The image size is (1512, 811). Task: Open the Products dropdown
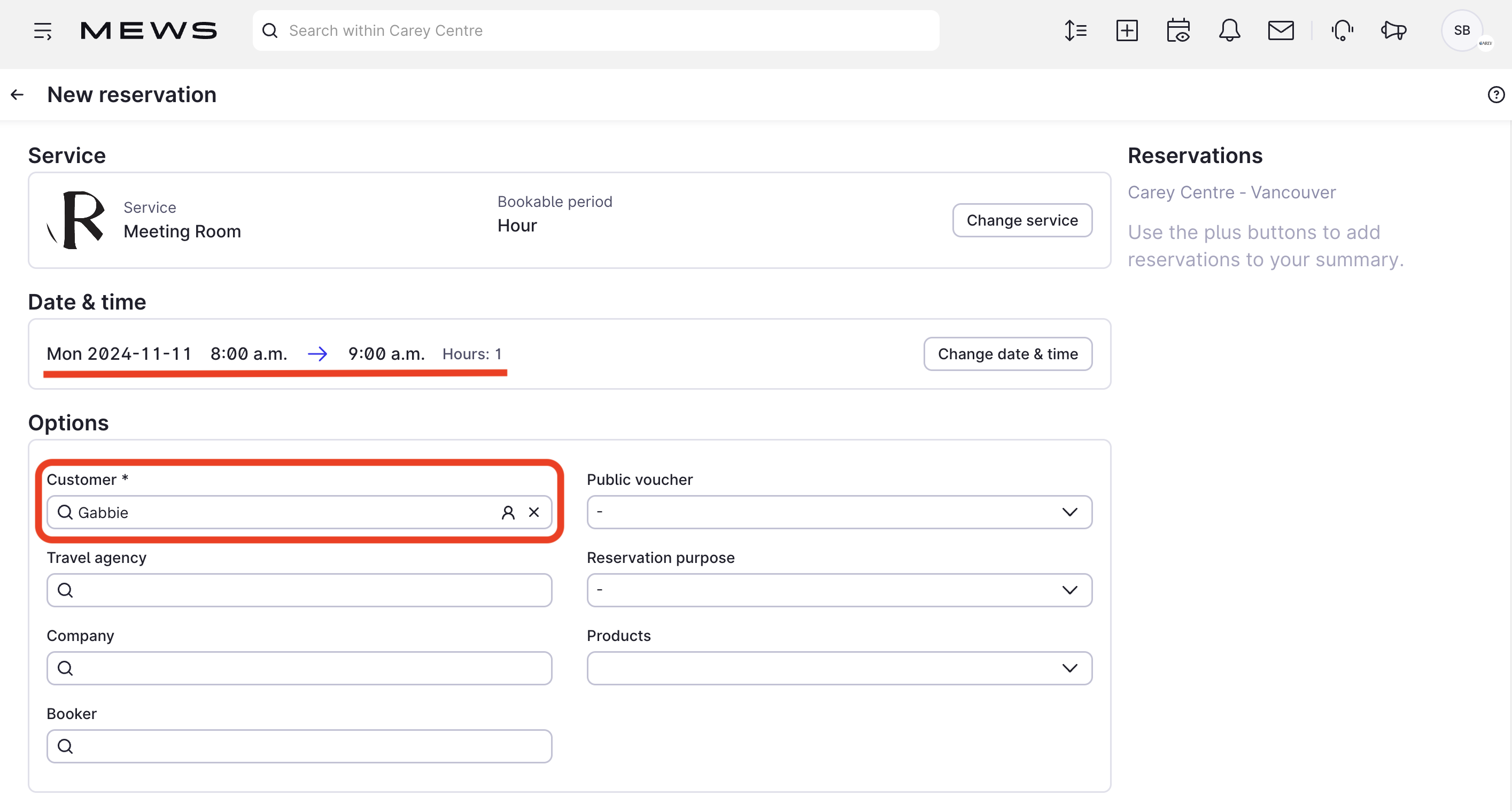click(839, 668)
